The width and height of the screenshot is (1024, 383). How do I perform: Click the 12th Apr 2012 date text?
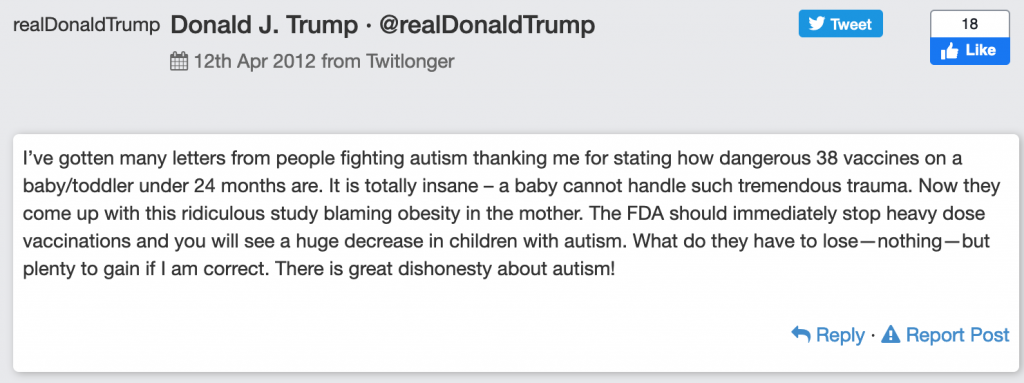[x=255, y=62]
